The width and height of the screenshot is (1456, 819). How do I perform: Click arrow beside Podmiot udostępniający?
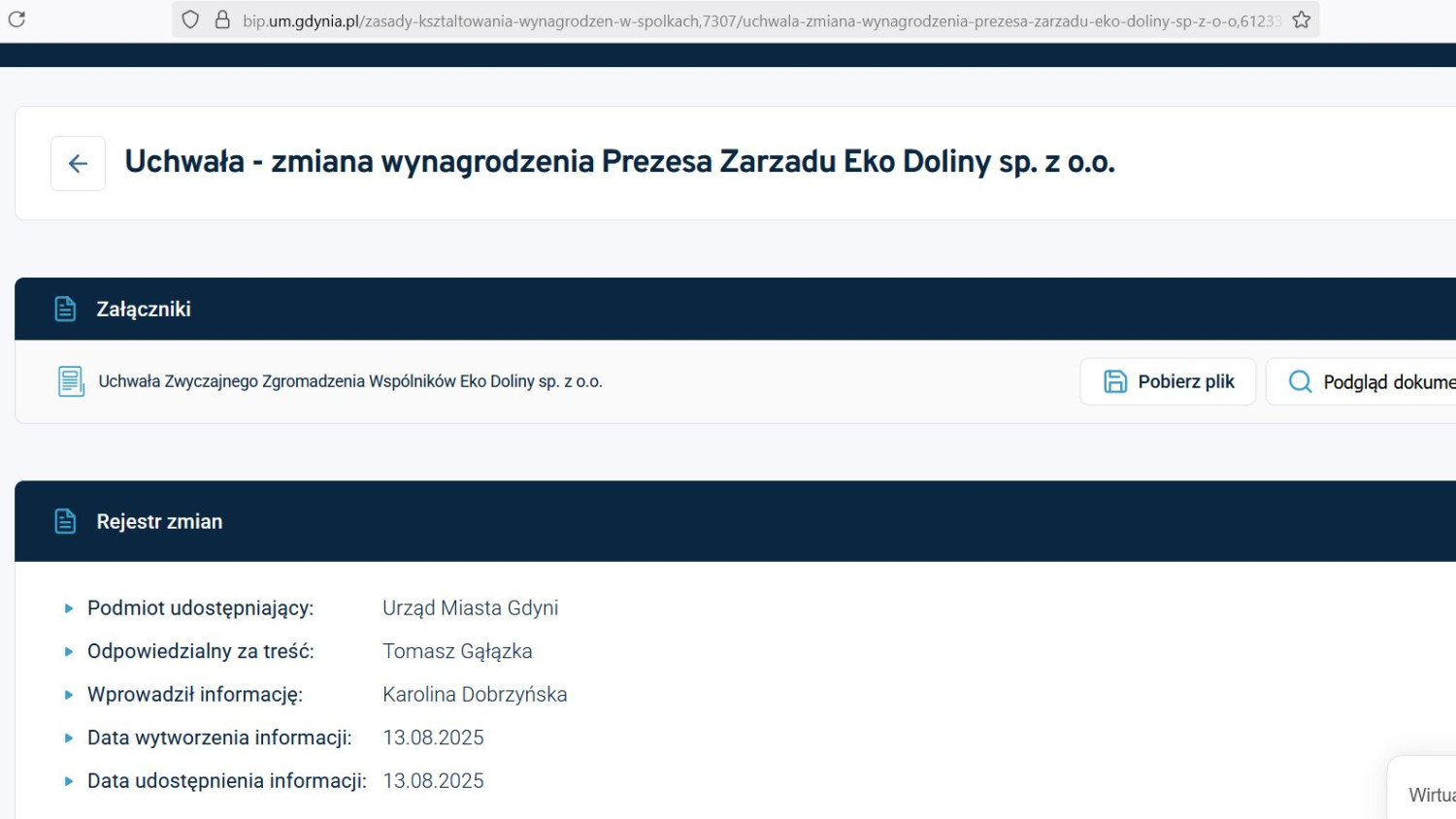pos(69,608)
